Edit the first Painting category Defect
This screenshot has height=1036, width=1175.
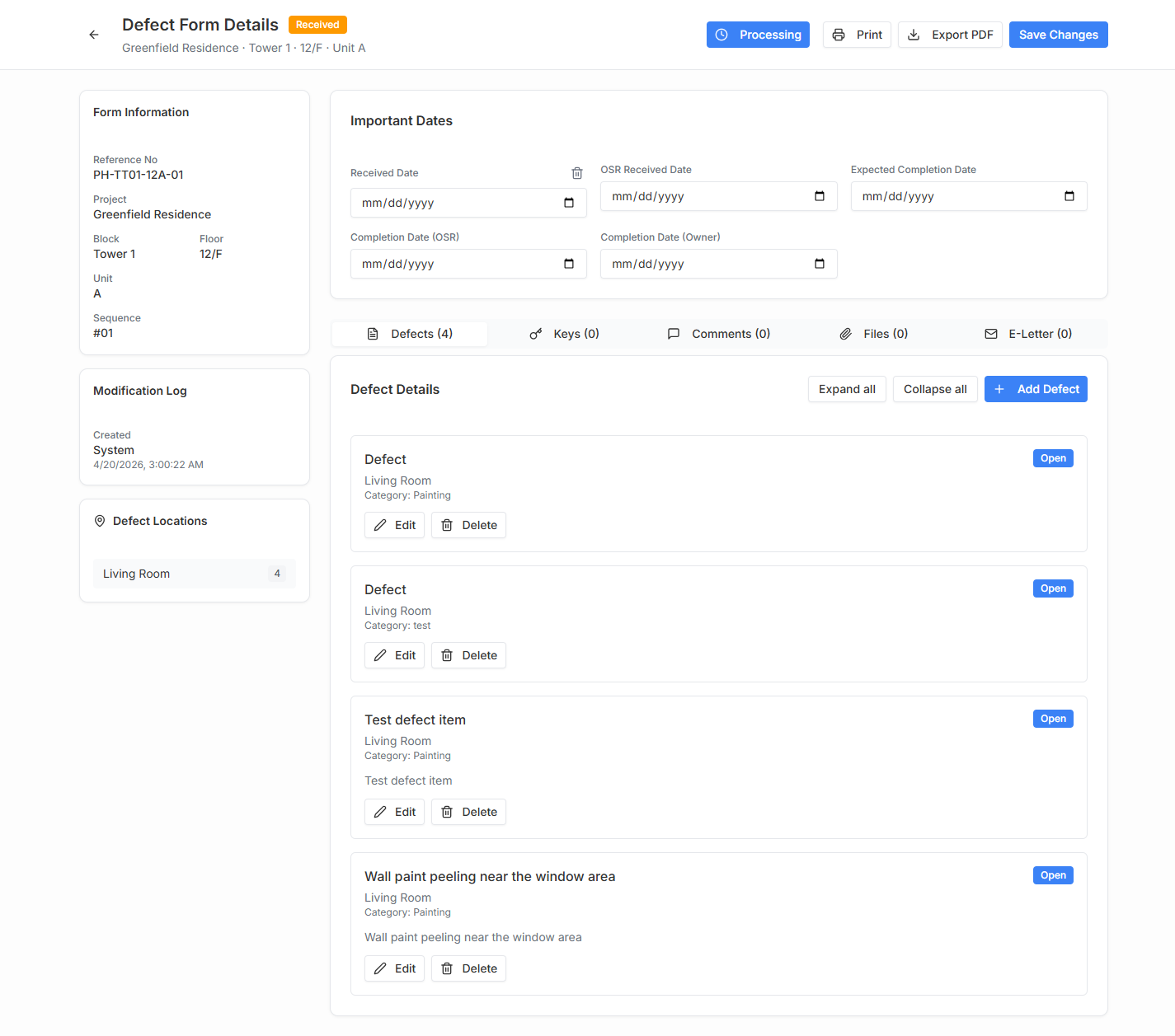394,525
